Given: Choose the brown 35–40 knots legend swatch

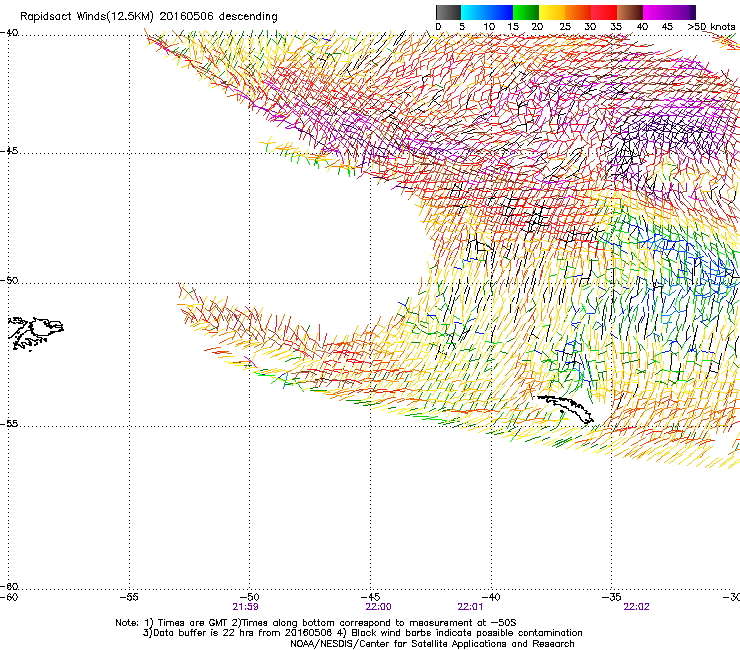Looking at the screenshot, I should [630, 12].
